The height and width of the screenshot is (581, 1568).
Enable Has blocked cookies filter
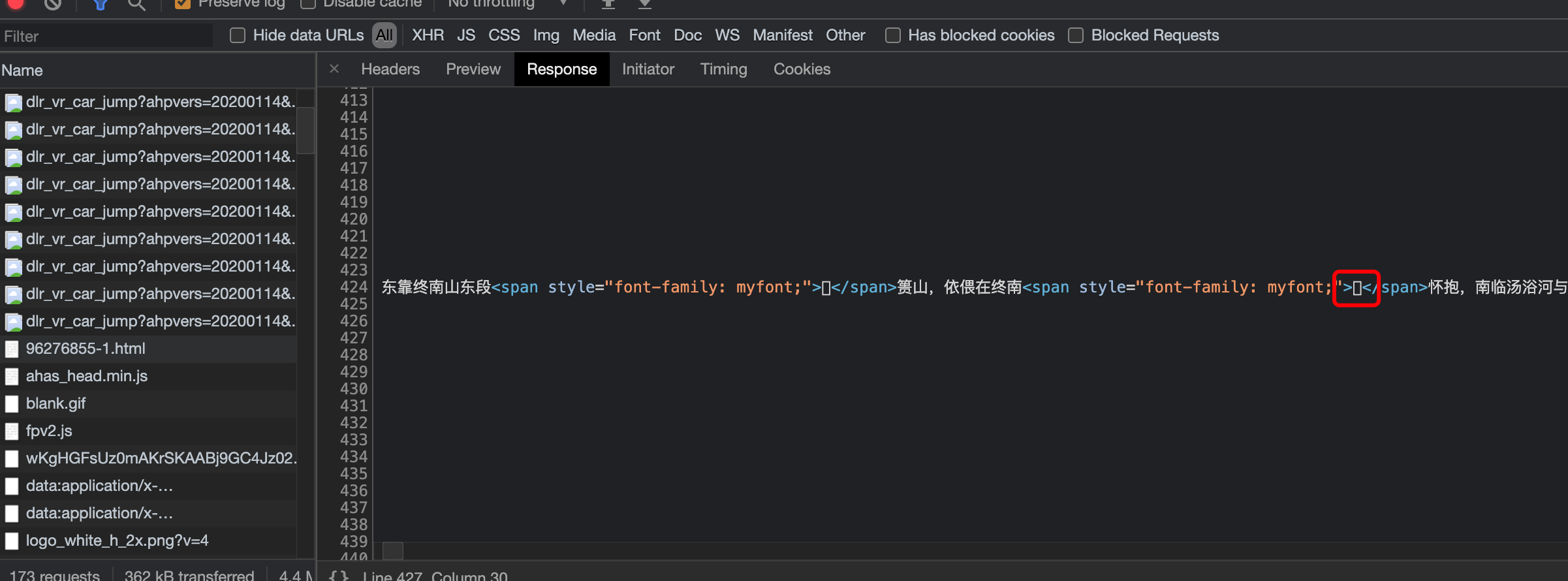892,35
